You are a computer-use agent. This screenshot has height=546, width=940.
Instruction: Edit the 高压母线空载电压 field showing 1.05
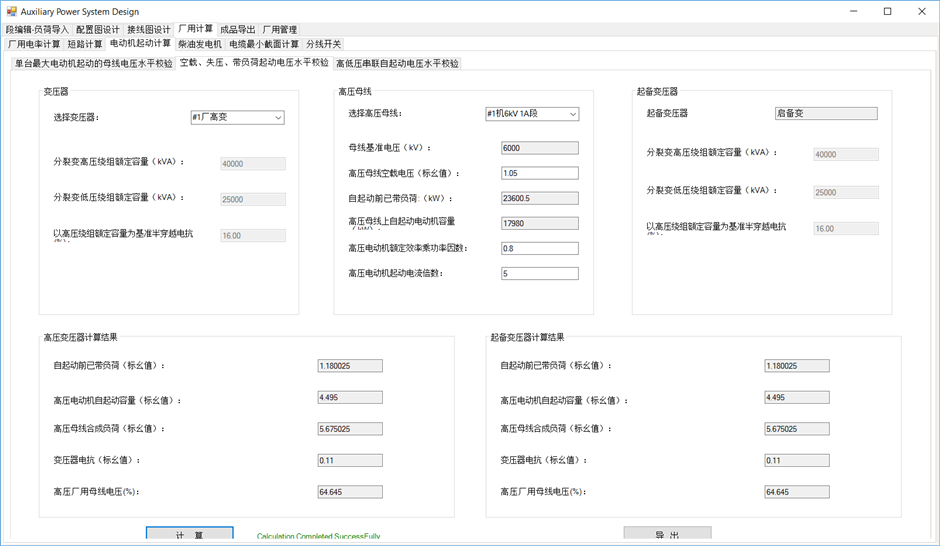[540, 173]
